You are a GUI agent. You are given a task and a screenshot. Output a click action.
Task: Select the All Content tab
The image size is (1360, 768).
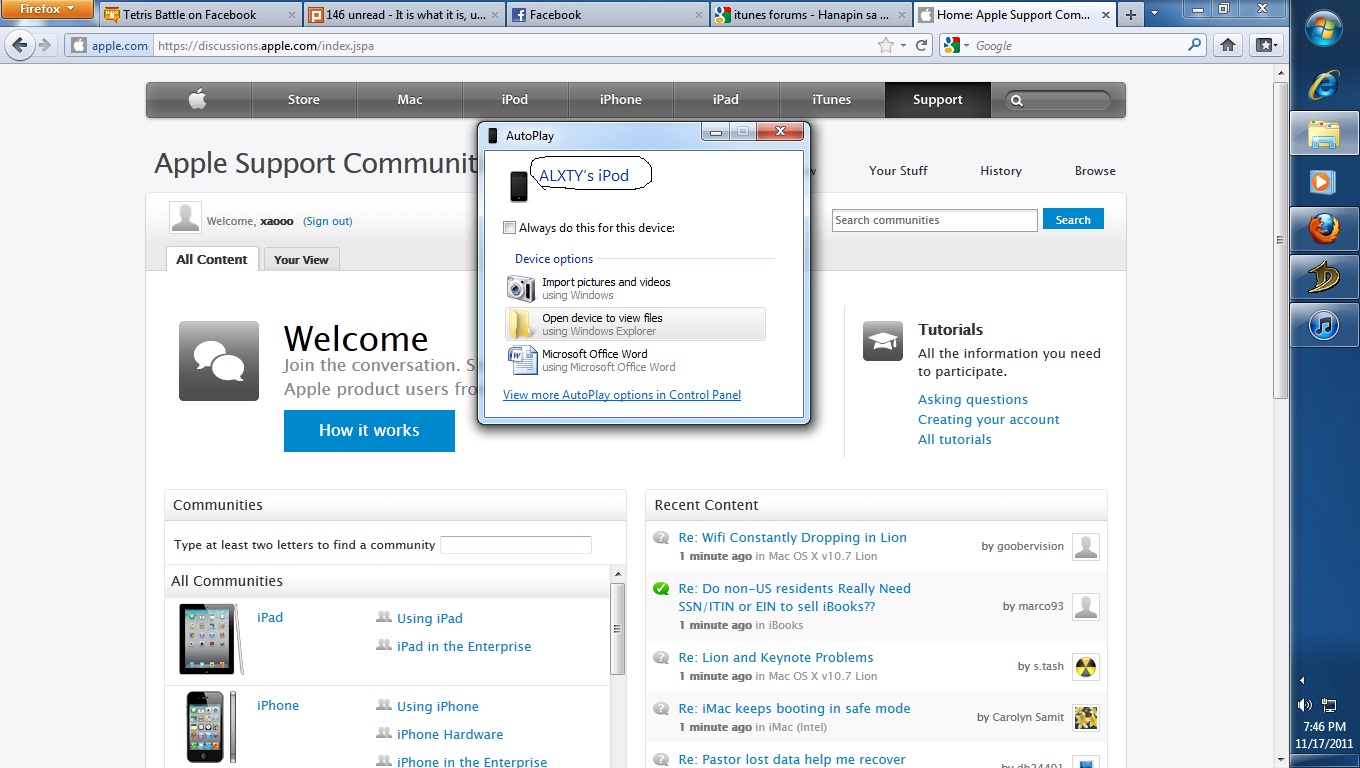click(x=211, y=259)
